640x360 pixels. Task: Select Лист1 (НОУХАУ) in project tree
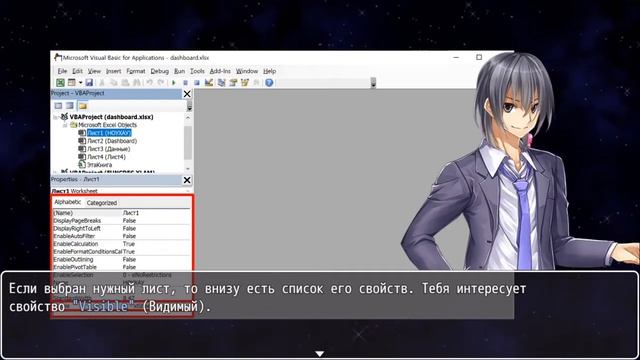pyautogui.click(x=109, y=133)
